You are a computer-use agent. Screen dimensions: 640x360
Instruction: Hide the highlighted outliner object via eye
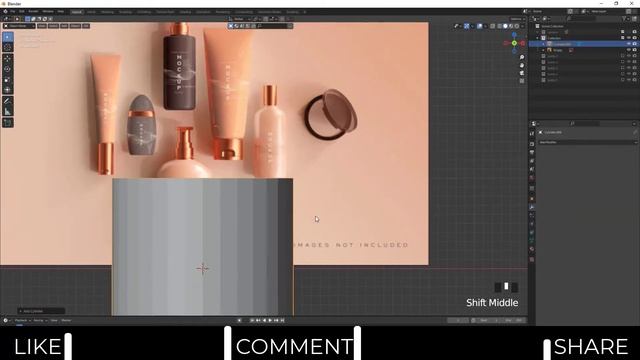click(629, 44)
